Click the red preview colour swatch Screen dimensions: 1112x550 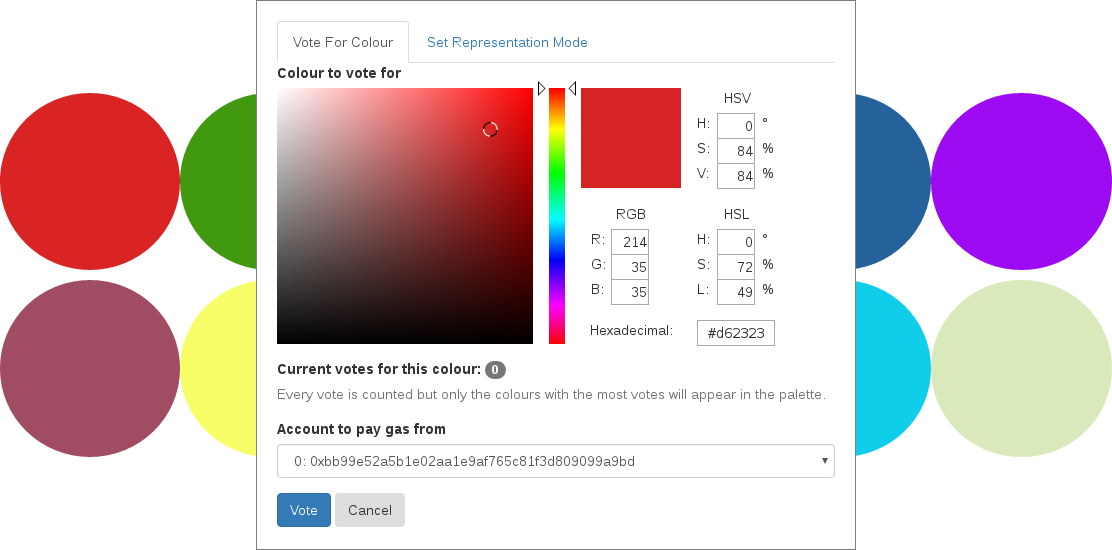click(631, 138)
